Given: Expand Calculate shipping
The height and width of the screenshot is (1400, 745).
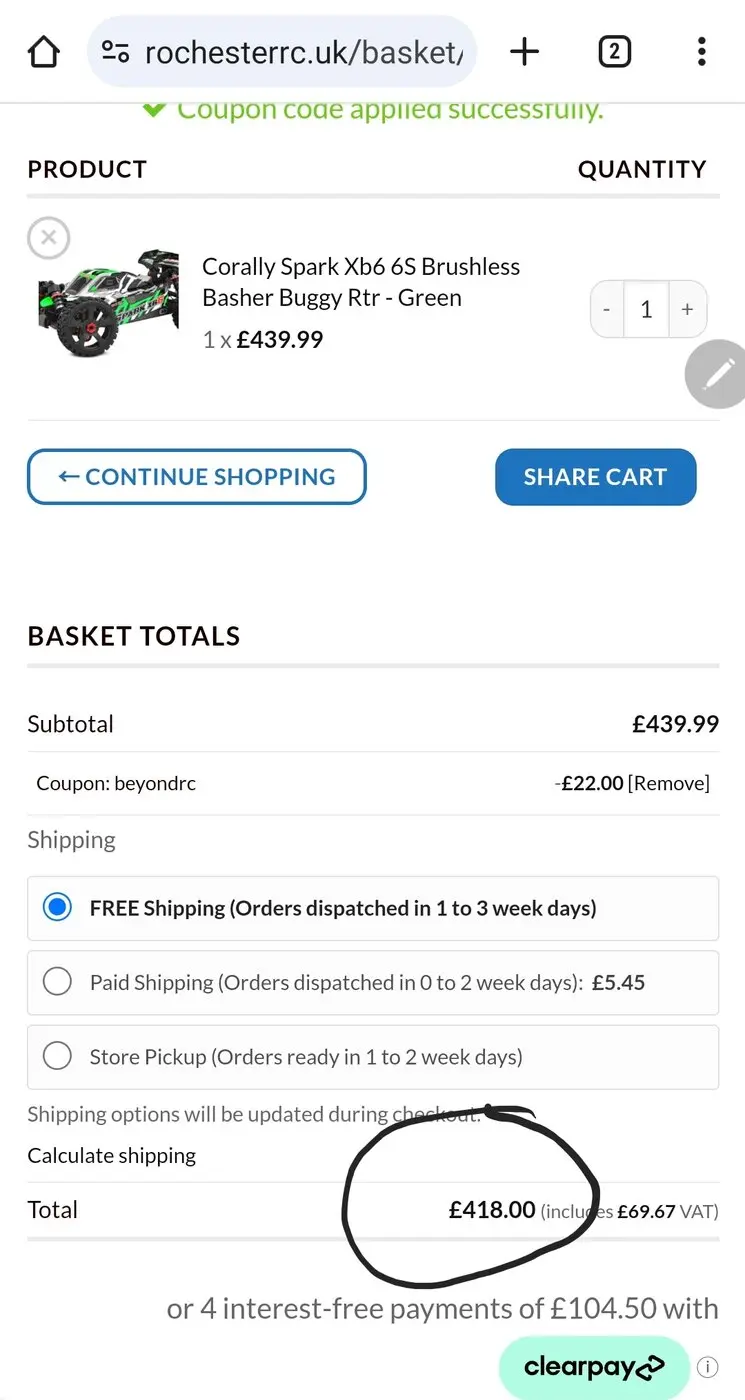Looking at the screenshot, I should coord(111,1155).
